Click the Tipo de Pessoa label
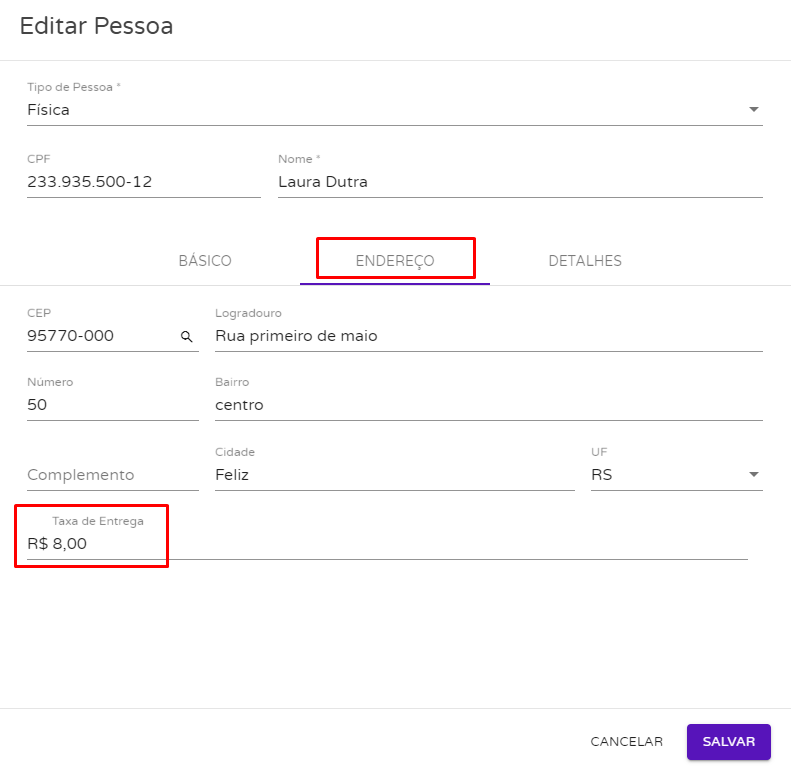791x768 pixels. click(x=74, y=87)
